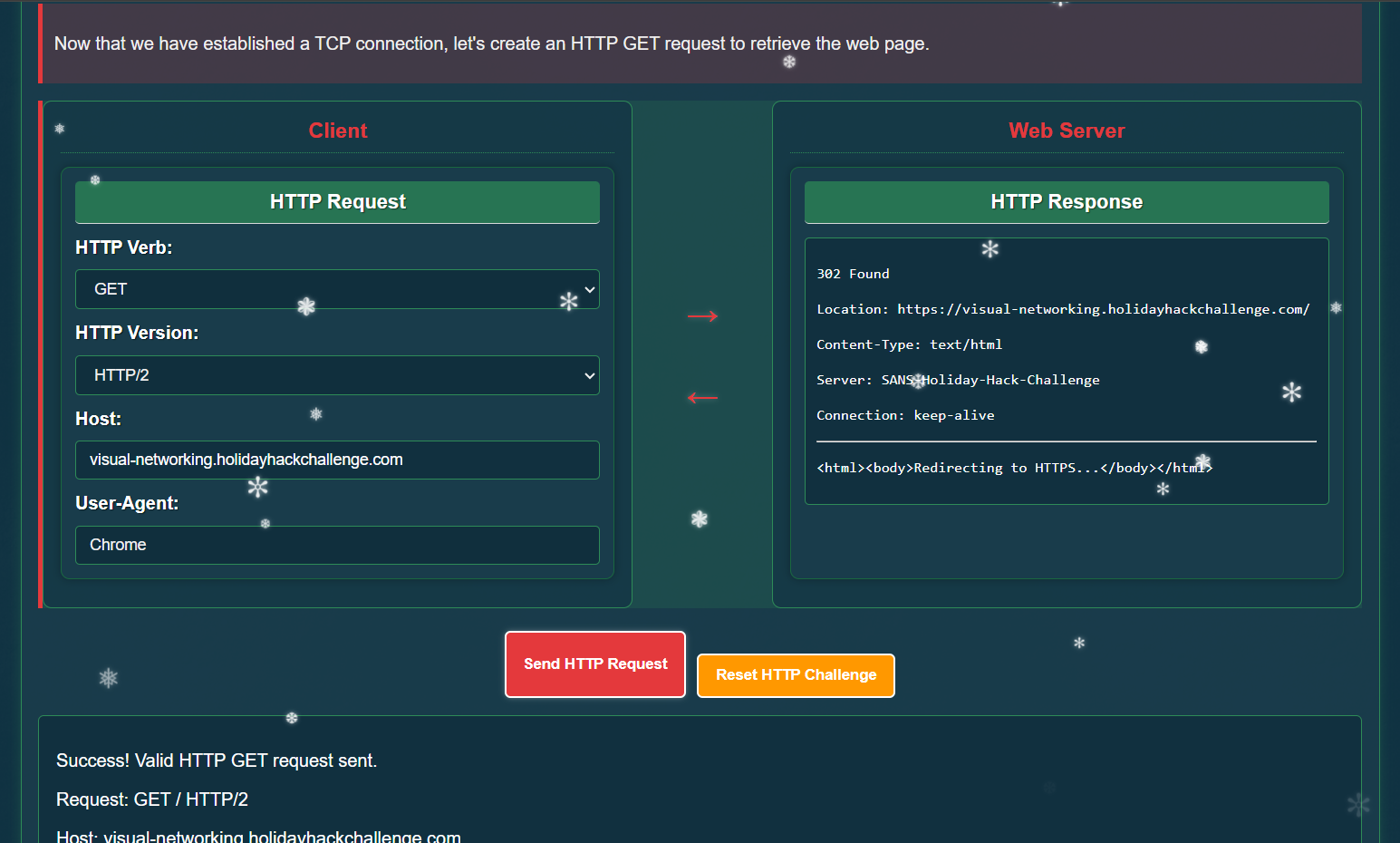Click the 'Redirecting to HTTPS' HTML body text
1400x843 pixels.
point(1014,468)
